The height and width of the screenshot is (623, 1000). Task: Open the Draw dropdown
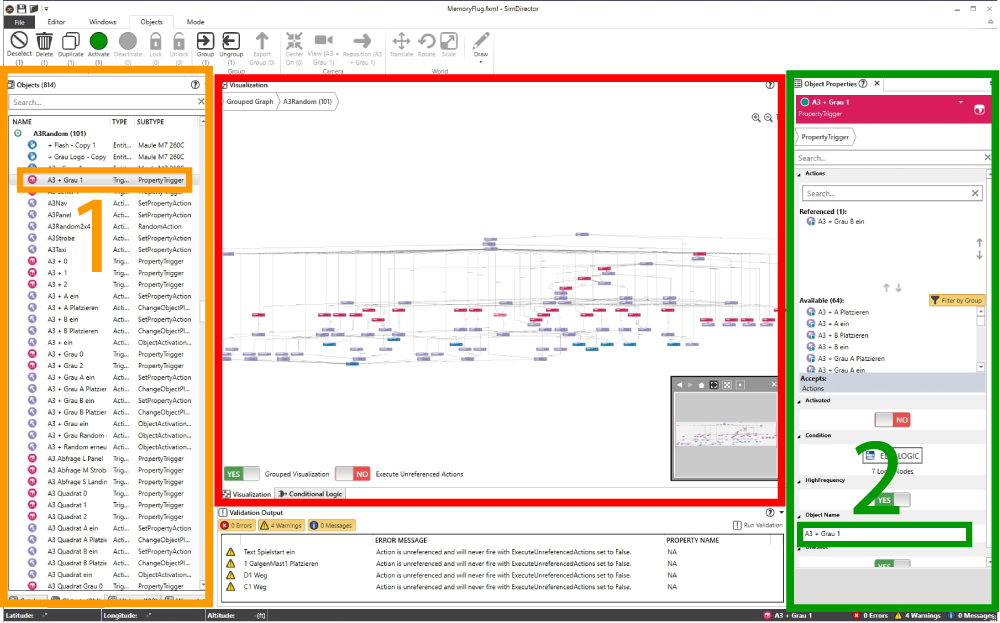[481, 62]
